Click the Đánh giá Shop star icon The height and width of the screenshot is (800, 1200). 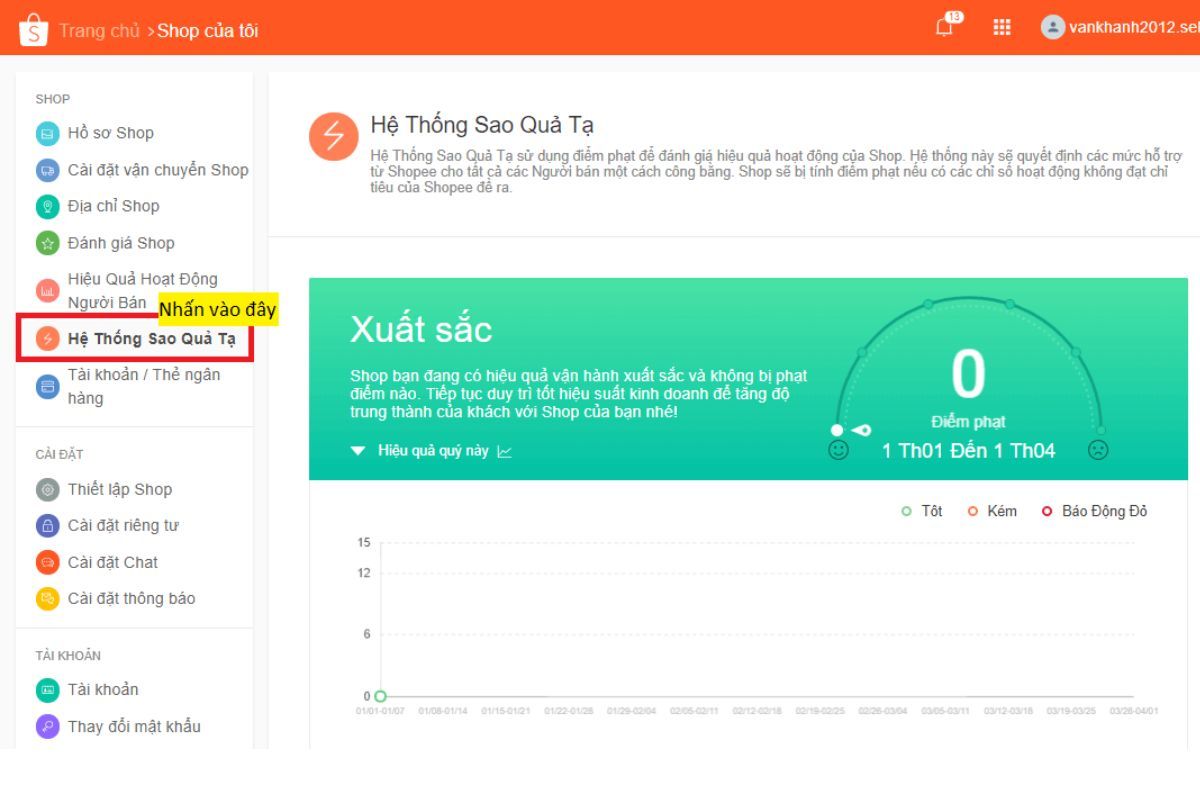click(x=48, y=243)
